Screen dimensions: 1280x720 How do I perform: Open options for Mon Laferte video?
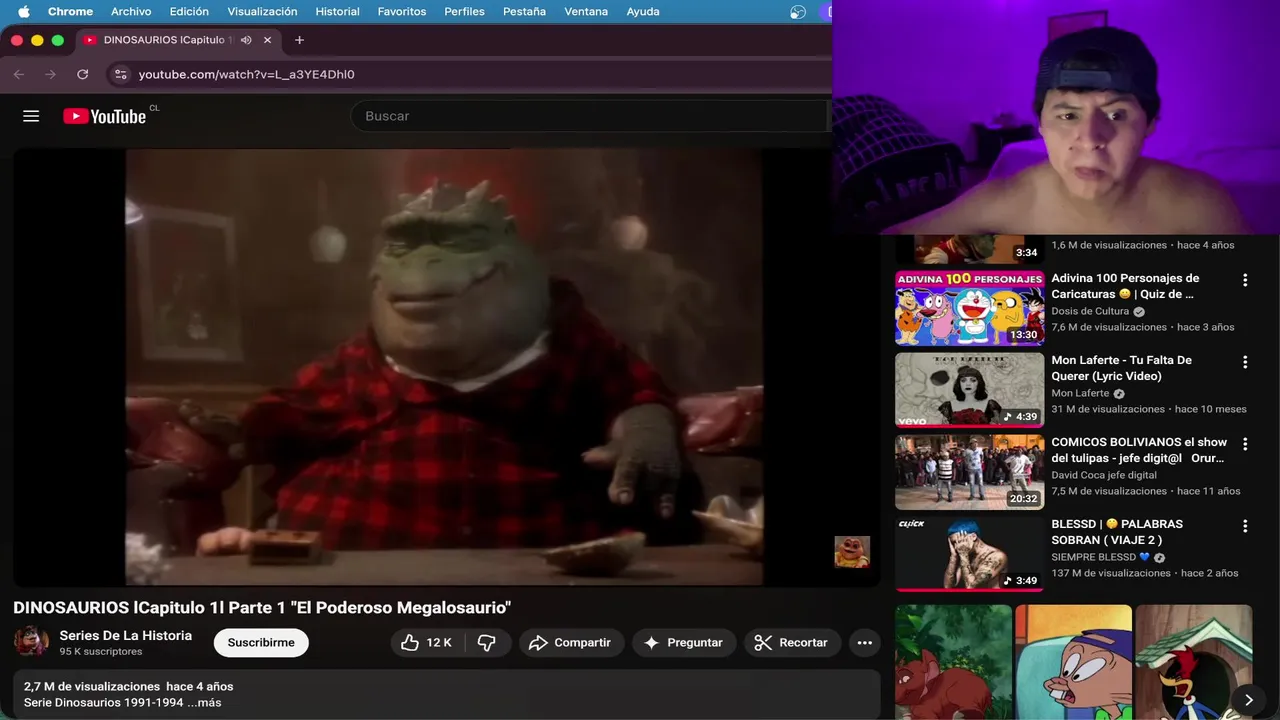click(1245, 362)
